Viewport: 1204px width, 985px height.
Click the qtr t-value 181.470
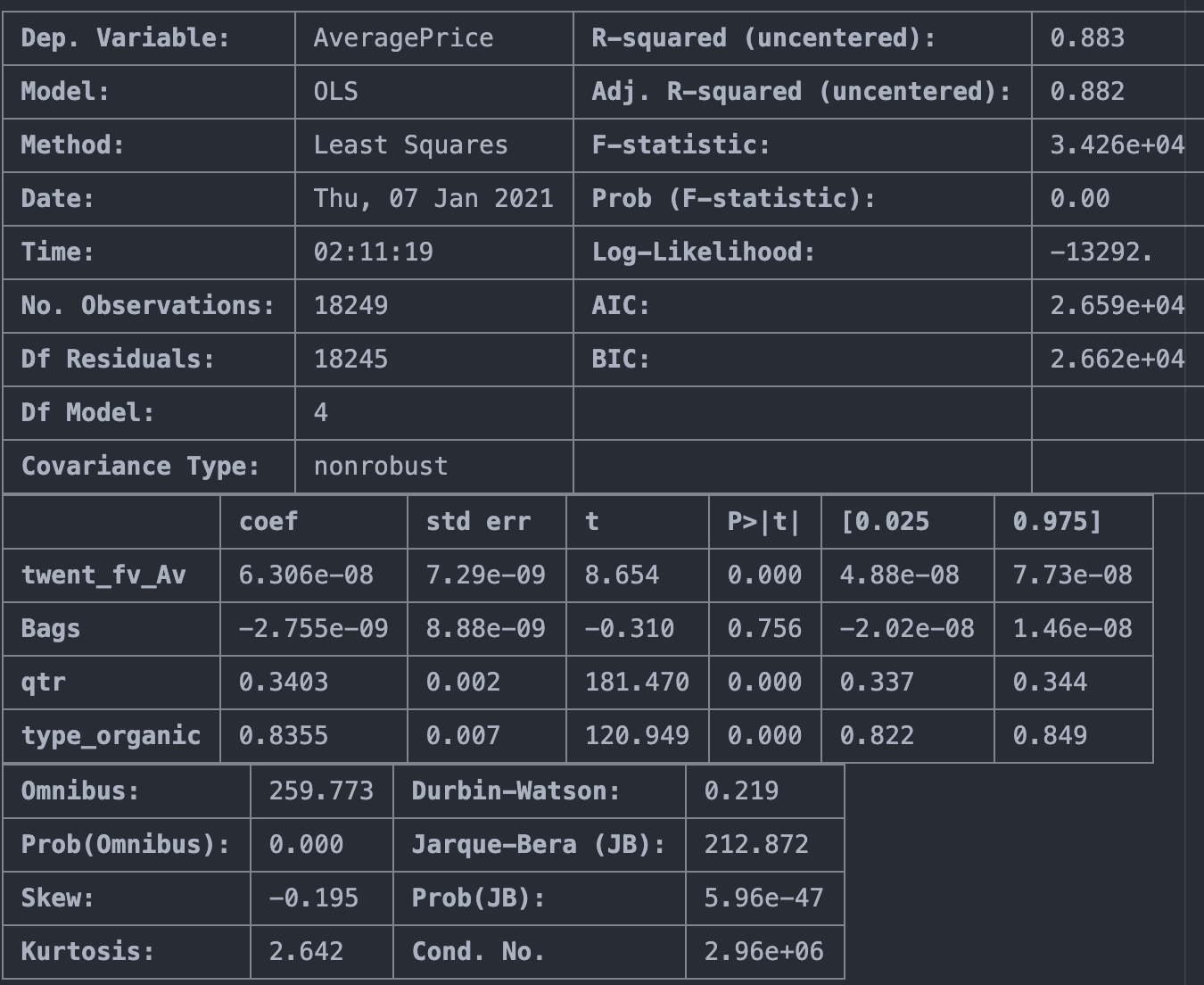point(637,683)
